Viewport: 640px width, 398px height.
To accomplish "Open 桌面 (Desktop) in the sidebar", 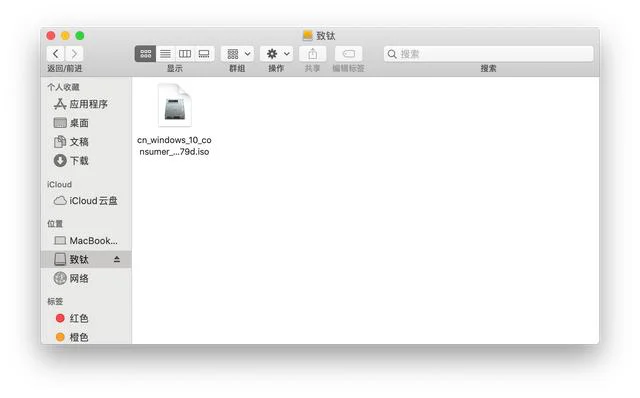I will [86, 123].
